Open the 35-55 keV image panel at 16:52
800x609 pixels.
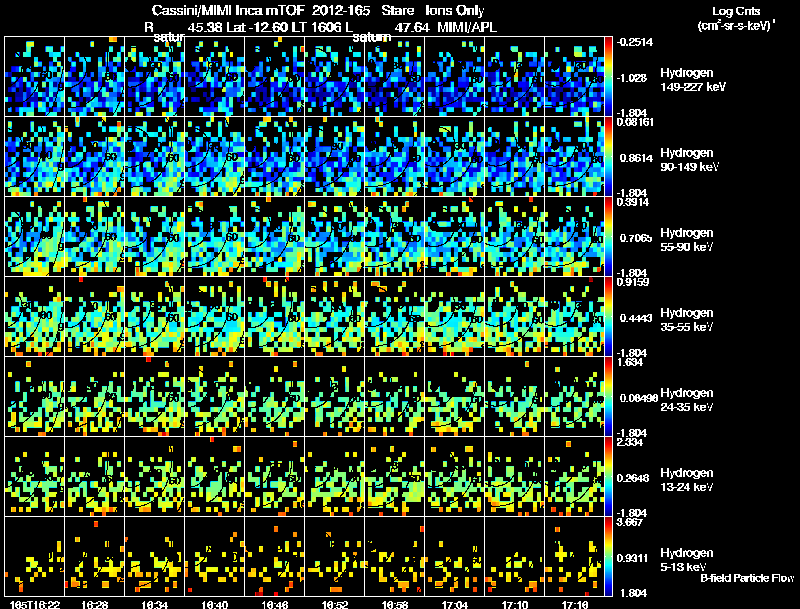point(335,317)
